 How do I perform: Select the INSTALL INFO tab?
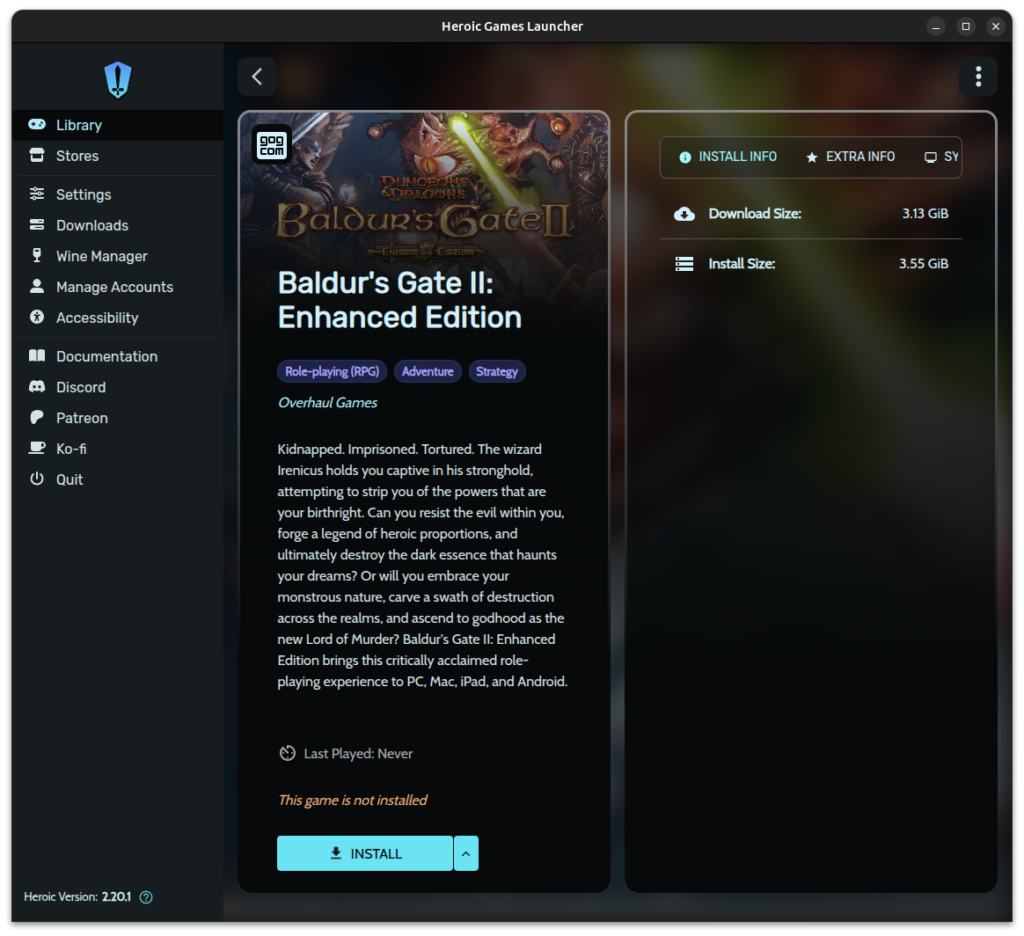pos(727,157)
